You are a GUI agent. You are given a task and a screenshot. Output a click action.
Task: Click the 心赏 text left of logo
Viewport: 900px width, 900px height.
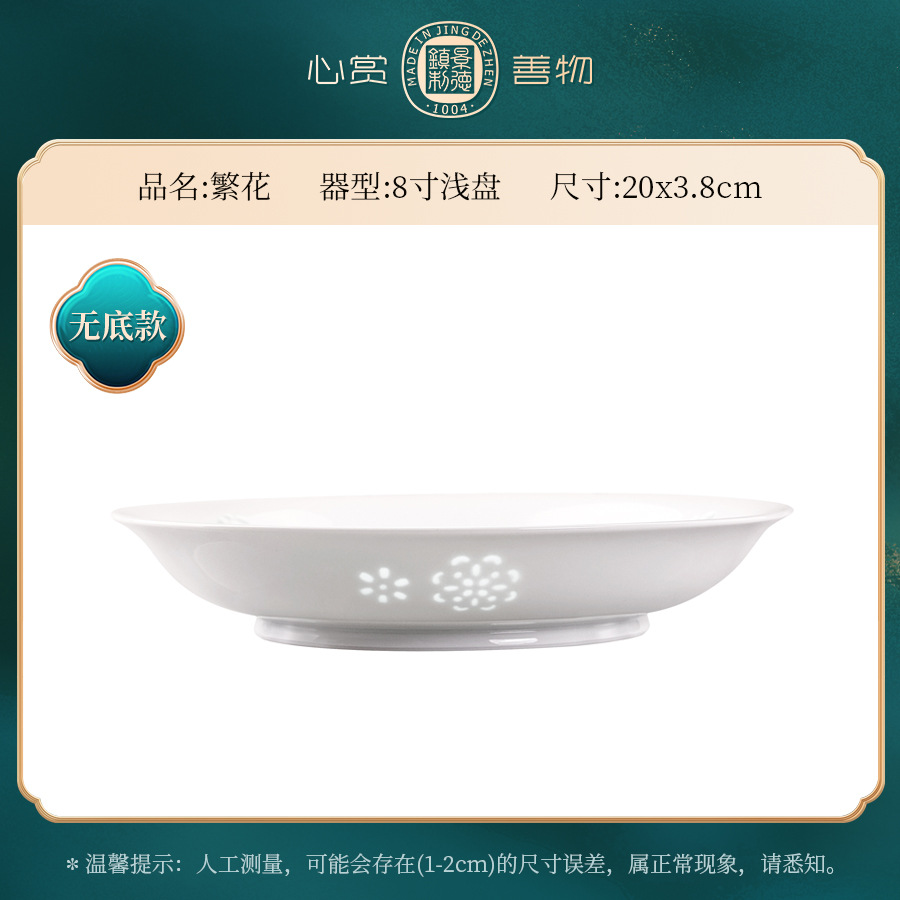point(347,71)
